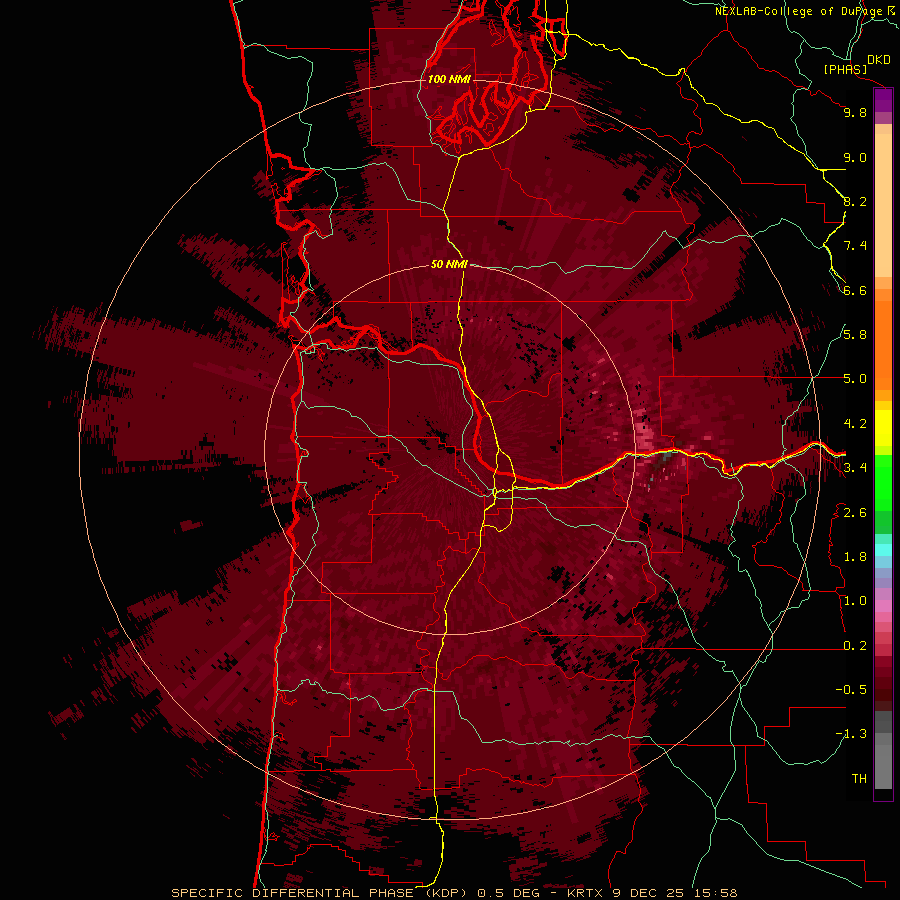Image resolution: width=900 pixels, height=900 pixels.
Task: Pick the bright green band of the color scale
Action: pos(883,483)
